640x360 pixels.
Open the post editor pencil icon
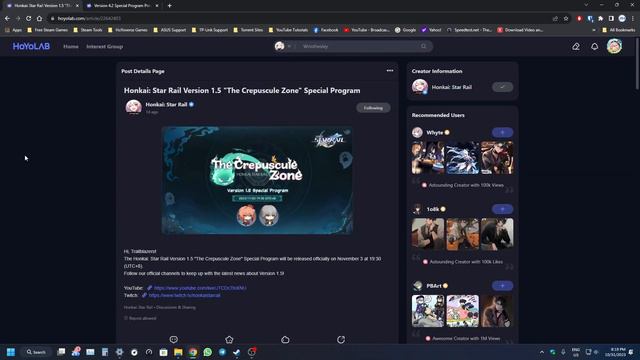pos(576,47)
